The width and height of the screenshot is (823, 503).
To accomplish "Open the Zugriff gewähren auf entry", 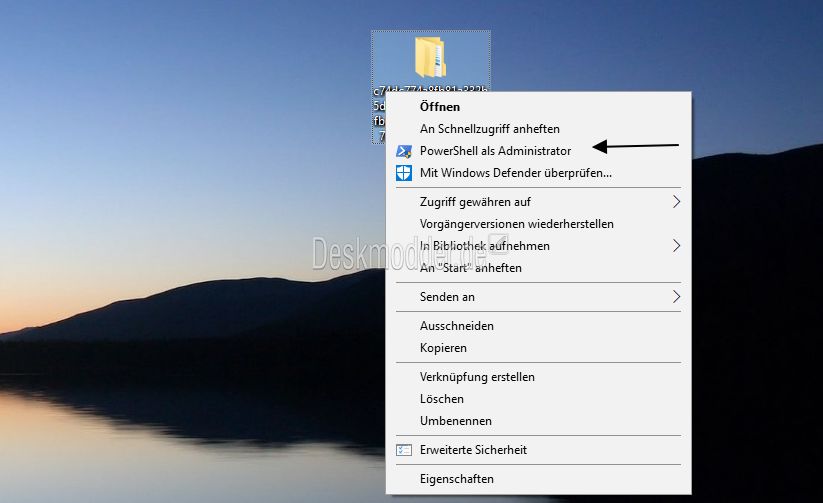I will (x=539, y=202).
